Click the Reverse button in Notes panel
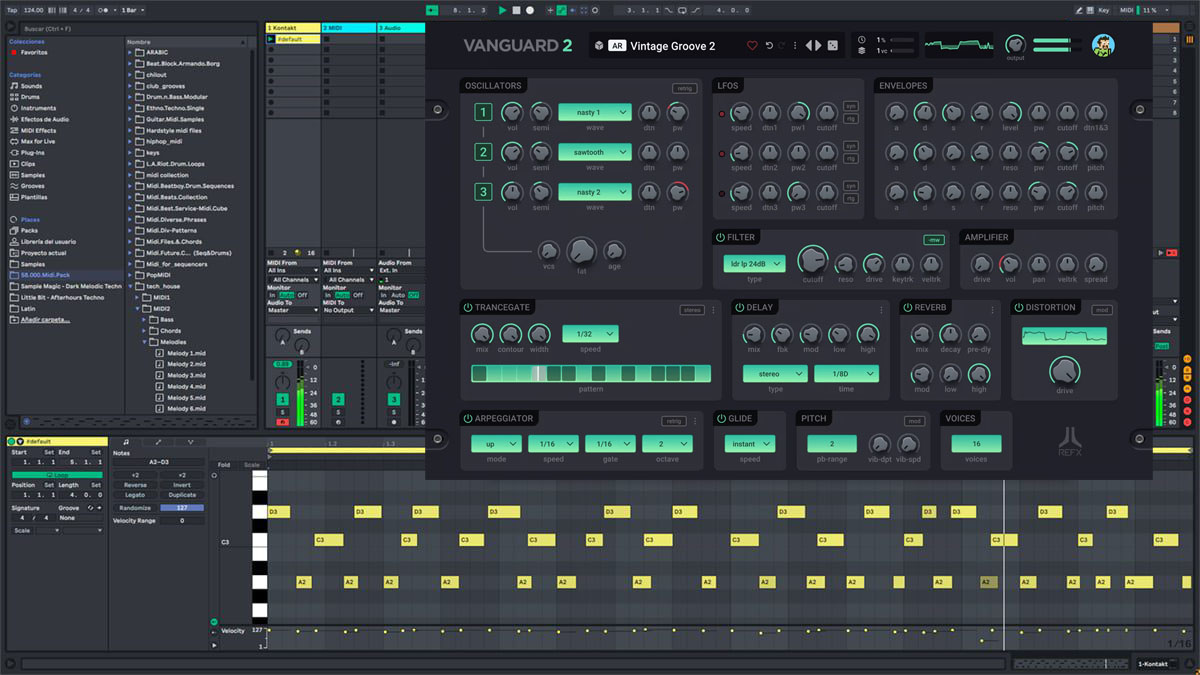The image size is (1200, 675). (134, 484)
